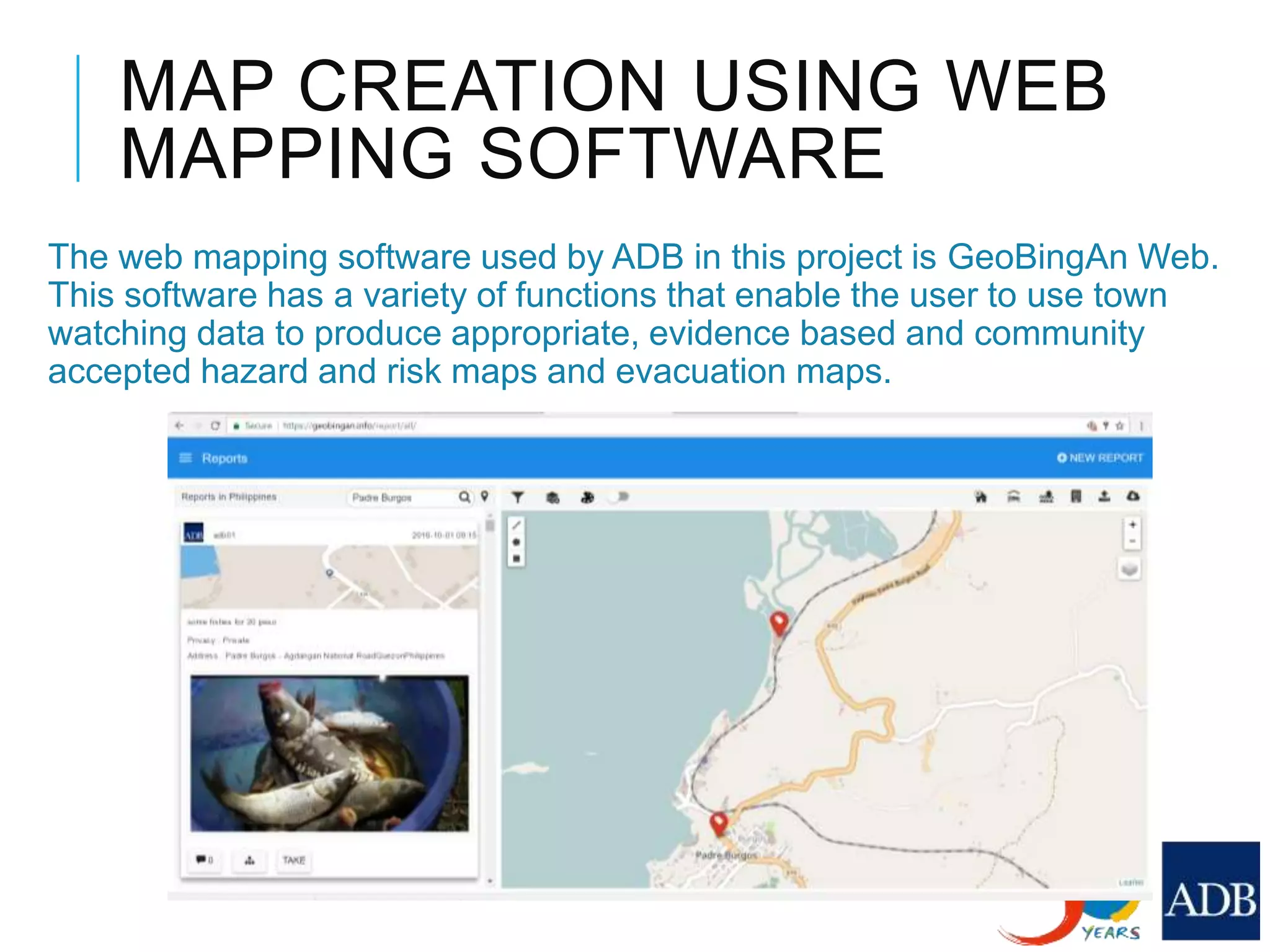Screen dimensions: 1270x952
Task: Click the fish photo thumbnail
Action: point(329,753)
